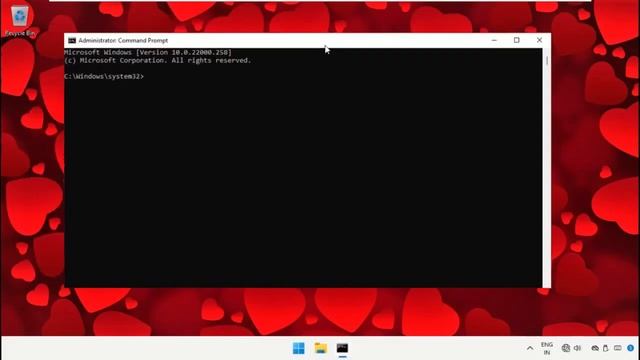
Task: Open File Explorer from the taskbar
Action: click(321, 348)
